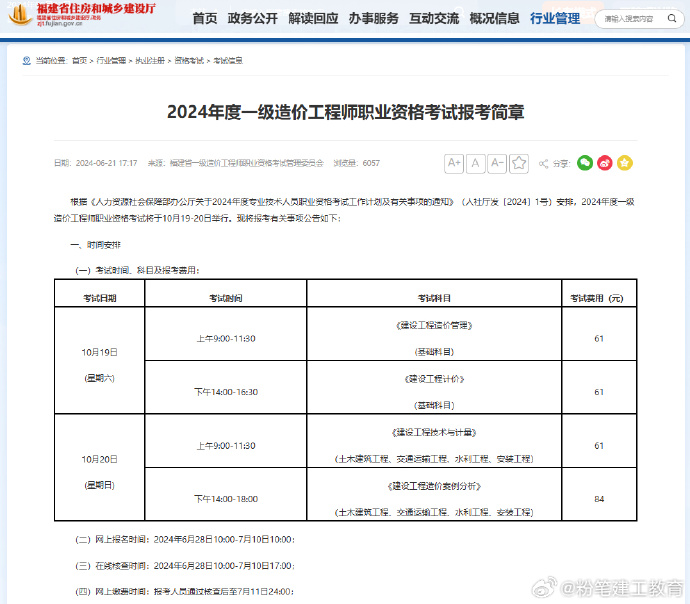Go to 办事服务 in top navigation
The height and width of the screenshot is (604, 690).
tap(374, 19)
